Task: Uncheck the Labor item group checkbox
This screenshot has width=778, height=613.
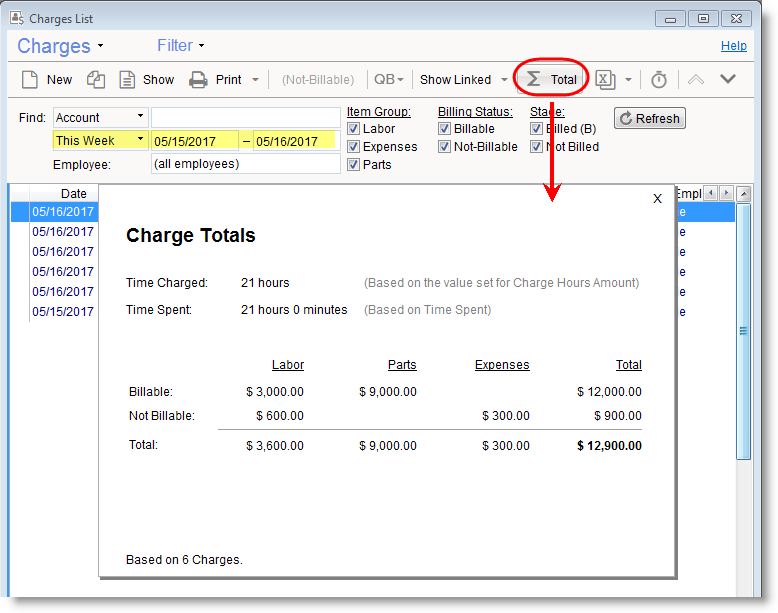Action: tap(353, 129)
